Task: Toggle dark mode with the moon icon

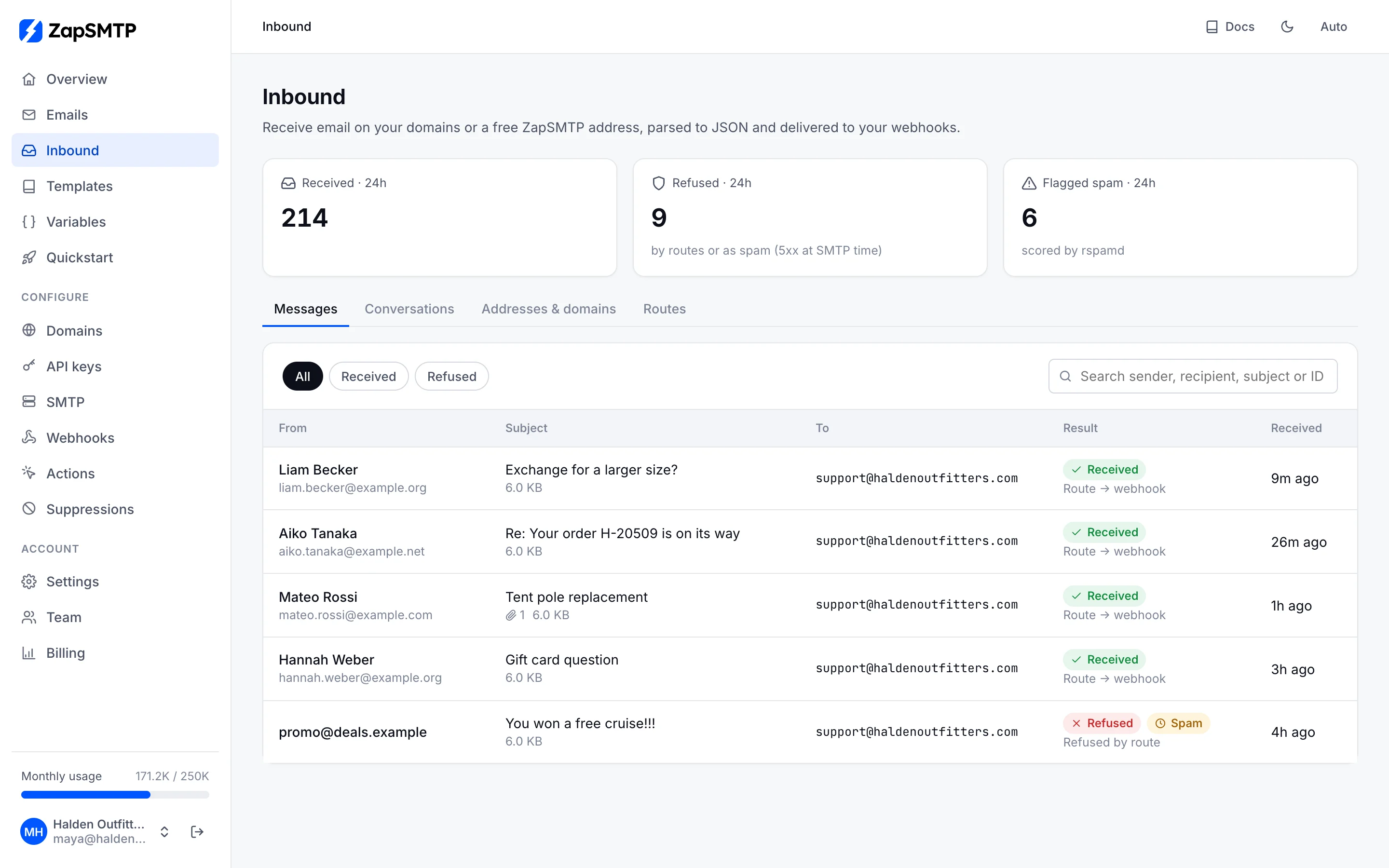Action: tap(1287, 27)
